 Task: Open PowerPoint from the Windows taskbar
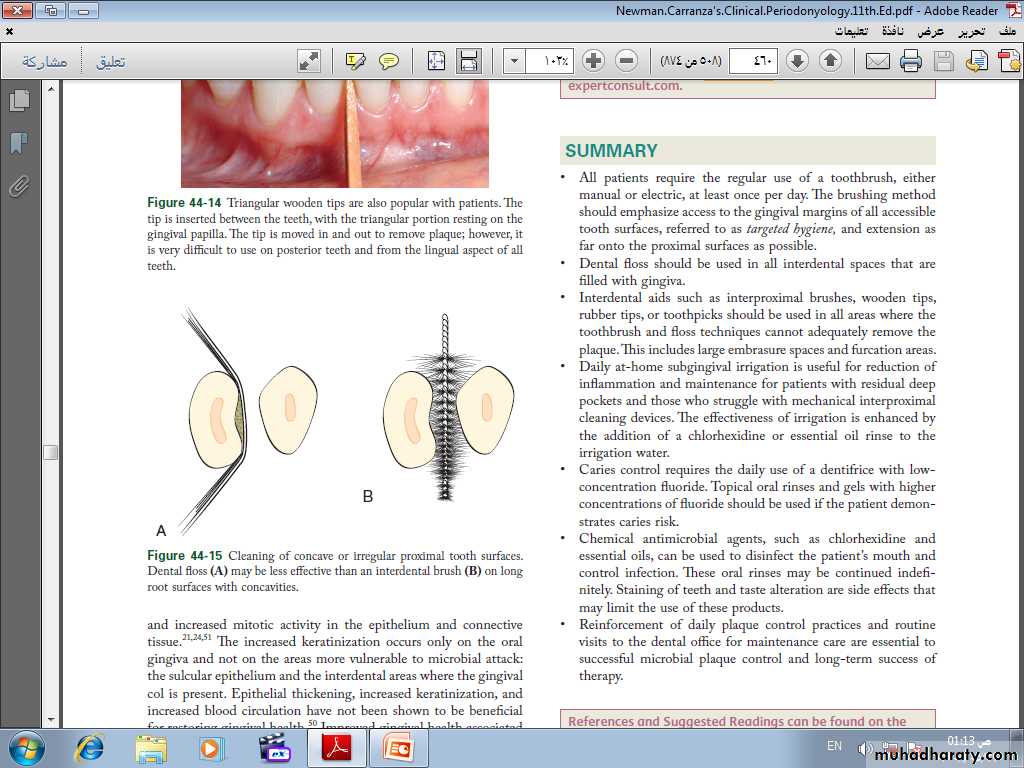pyautogui.click(x=399, y=747)
